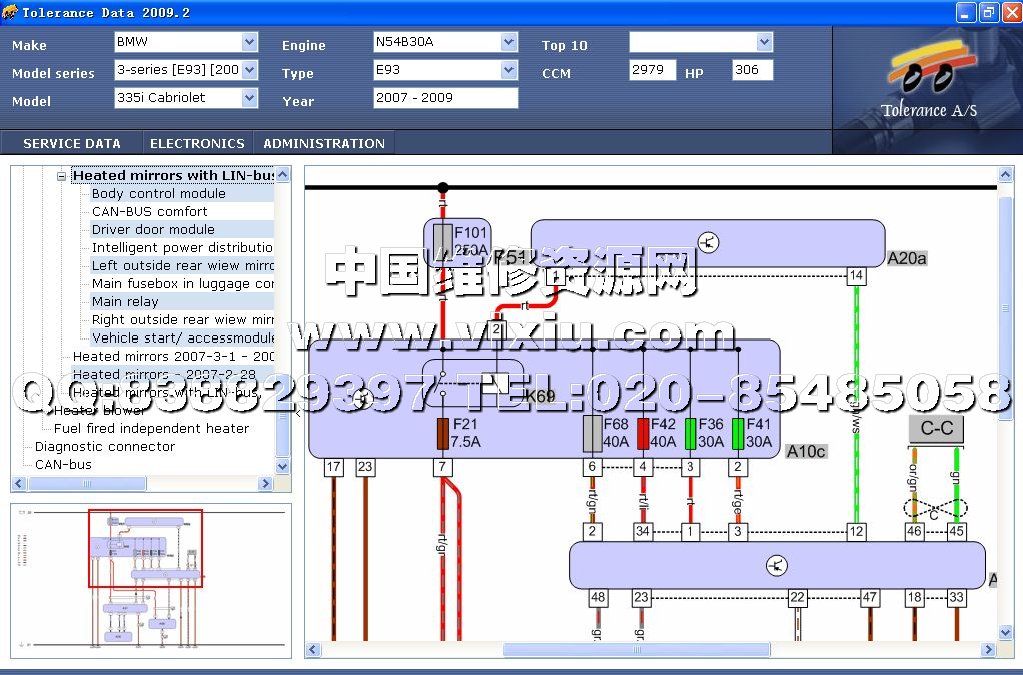Select Diagnostic connector tree entry
1023x675 pixels.
click(104, 447)
